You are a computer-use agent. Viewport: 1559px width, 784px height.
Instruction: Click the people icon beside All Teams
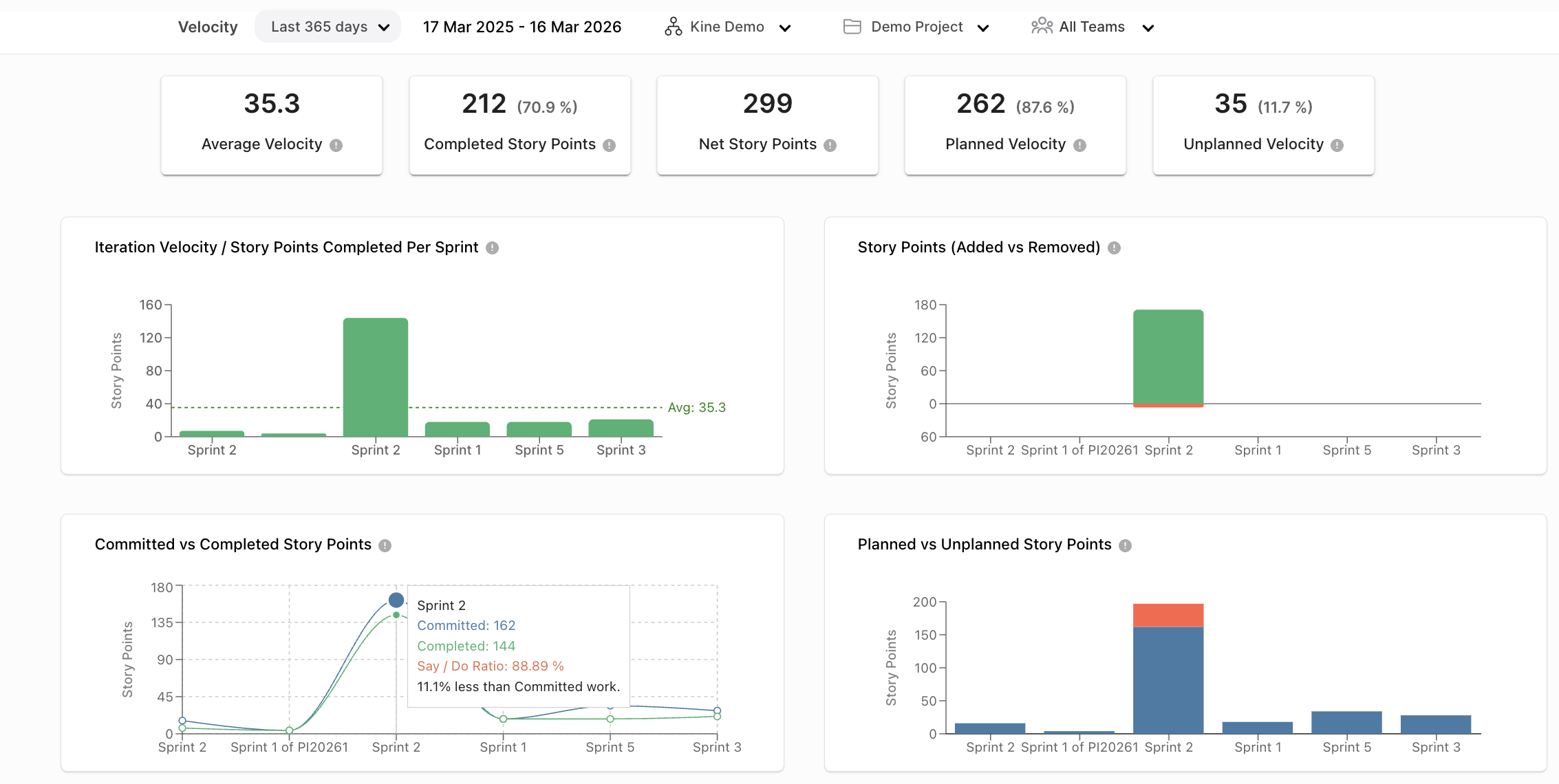pos(1041,26)
